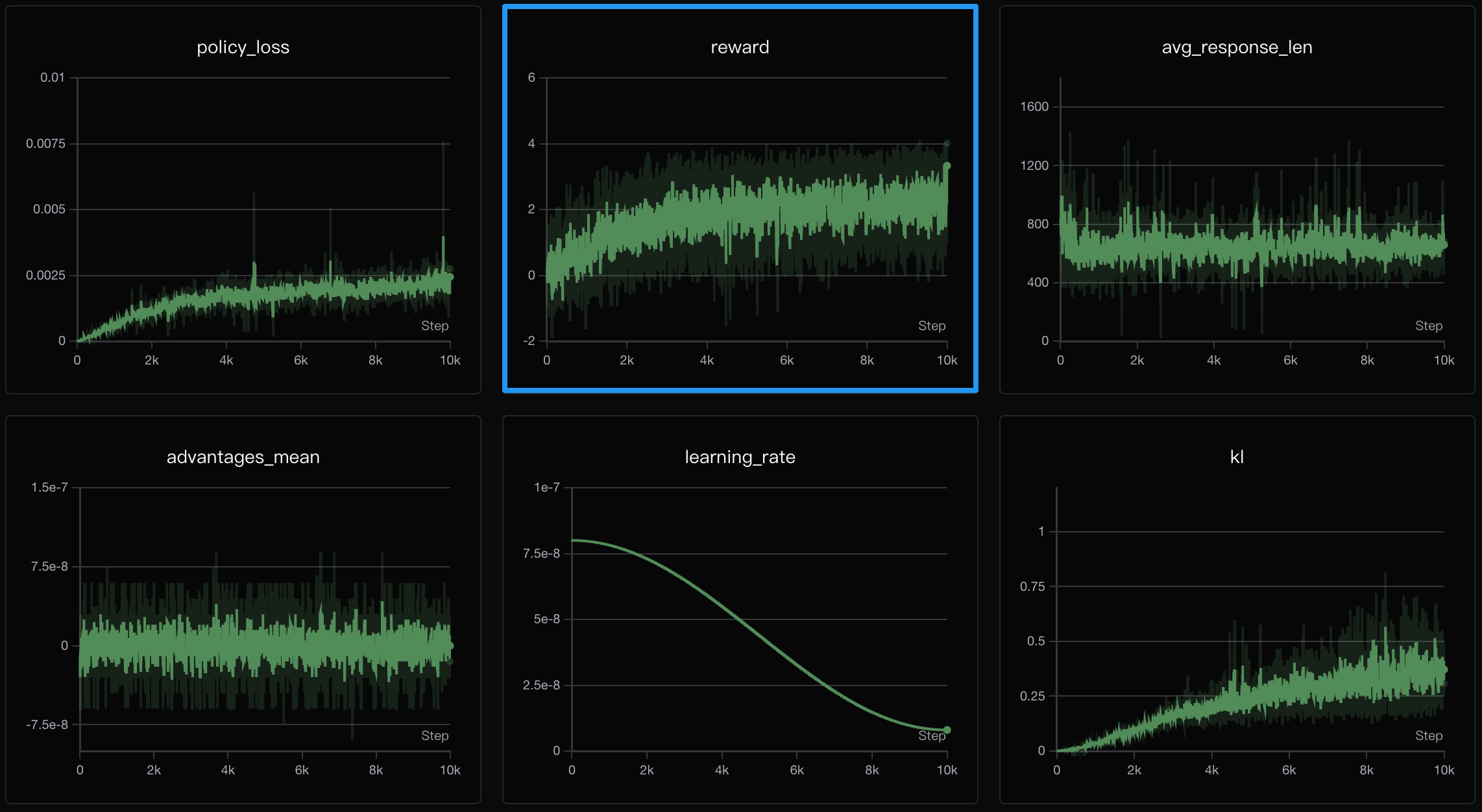The image size is (1482, 812).
Task: Click the 1600 label on avg_response_len y-axis
Action: pos(1034,107)
